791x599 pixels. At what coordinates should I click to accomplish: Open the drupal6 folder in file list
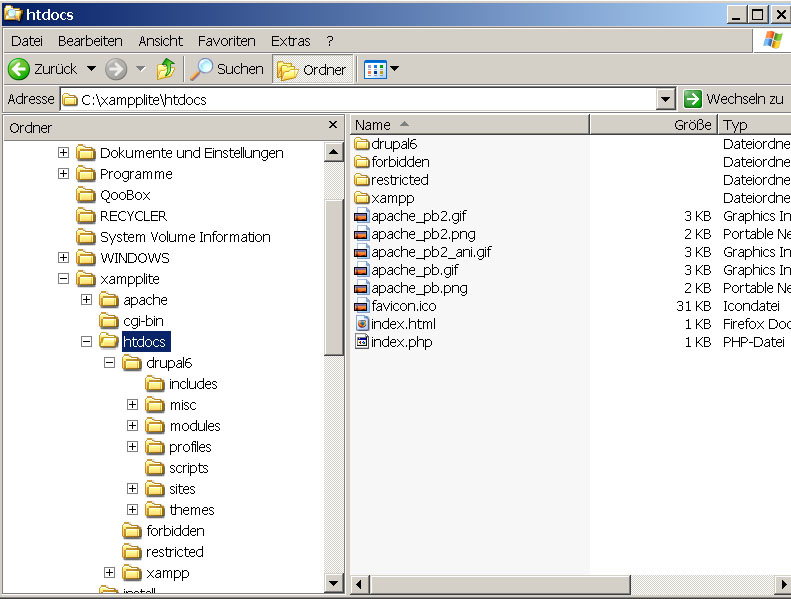[362, 144]
